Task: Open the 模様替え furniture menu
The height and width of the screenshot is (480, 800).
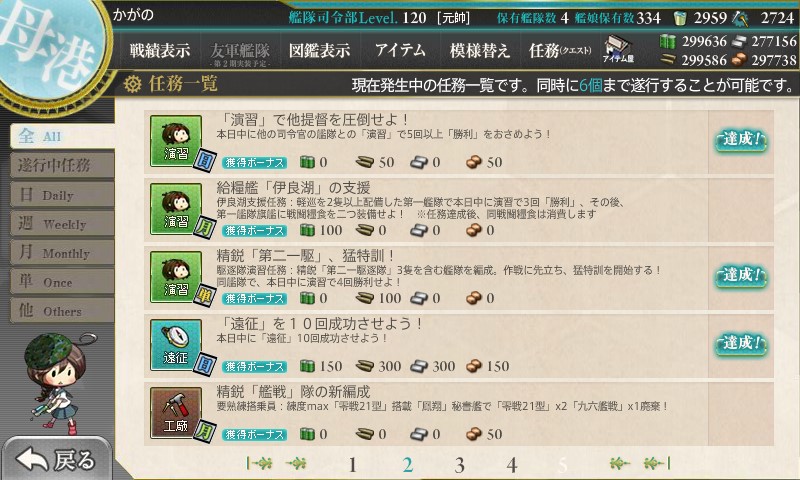Action: (479, 50)
